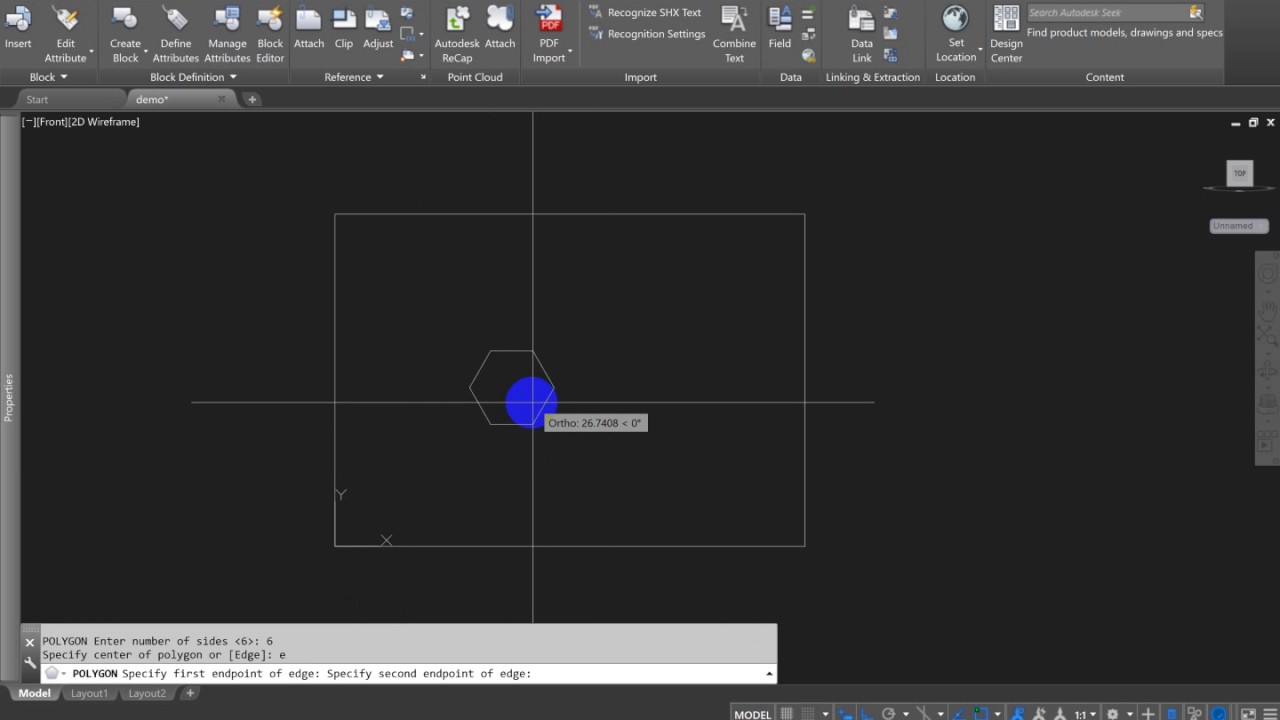This screenshot has height=720, width=1280.
Task: Switch to the Model tab
Action: [x=34, y=693]
